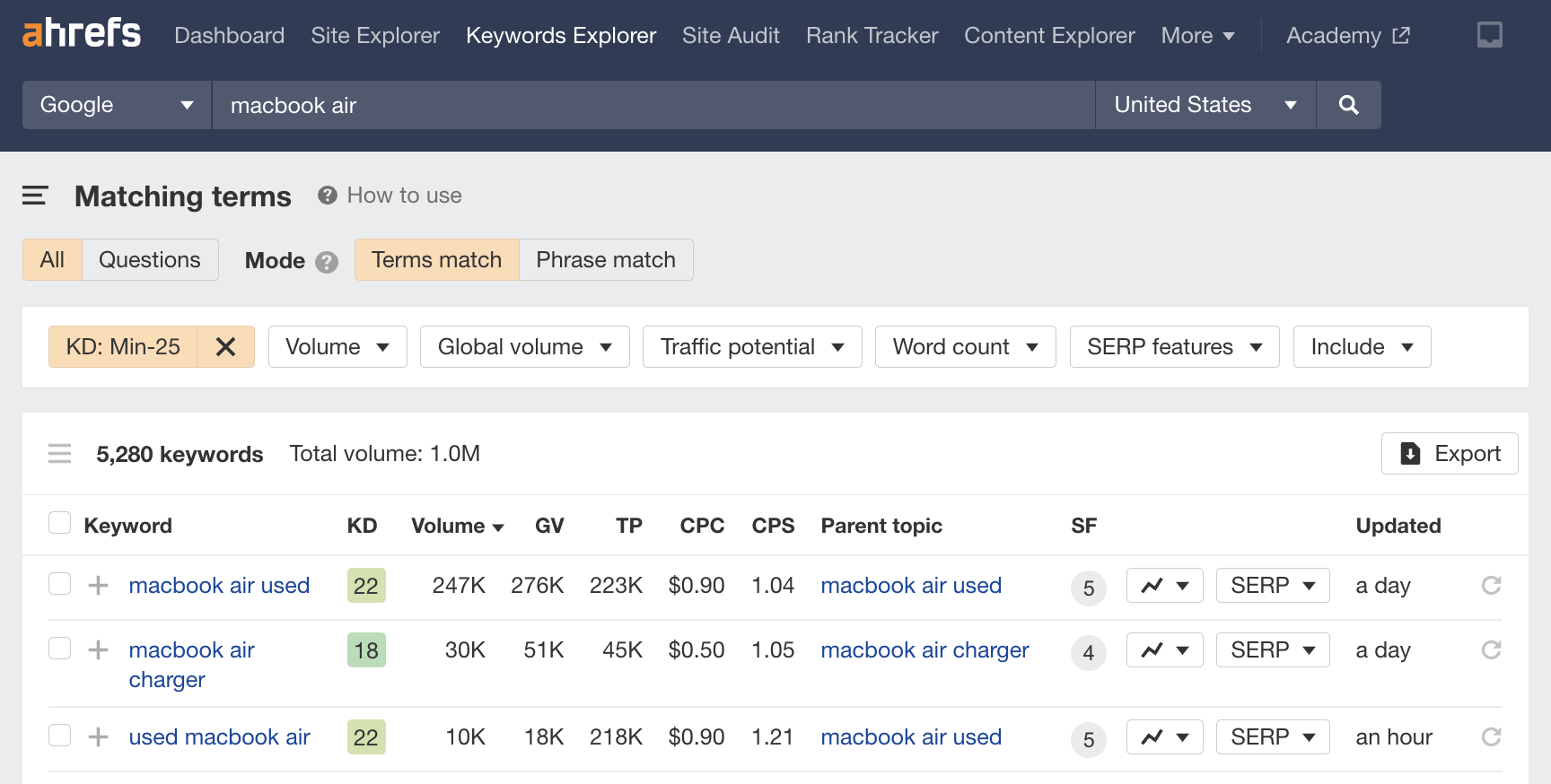Image resolution: width=1551 pixels, height=784 pixels.
Task: Refresh the macbook air charger row
Action: click(x=1491, y=650)
